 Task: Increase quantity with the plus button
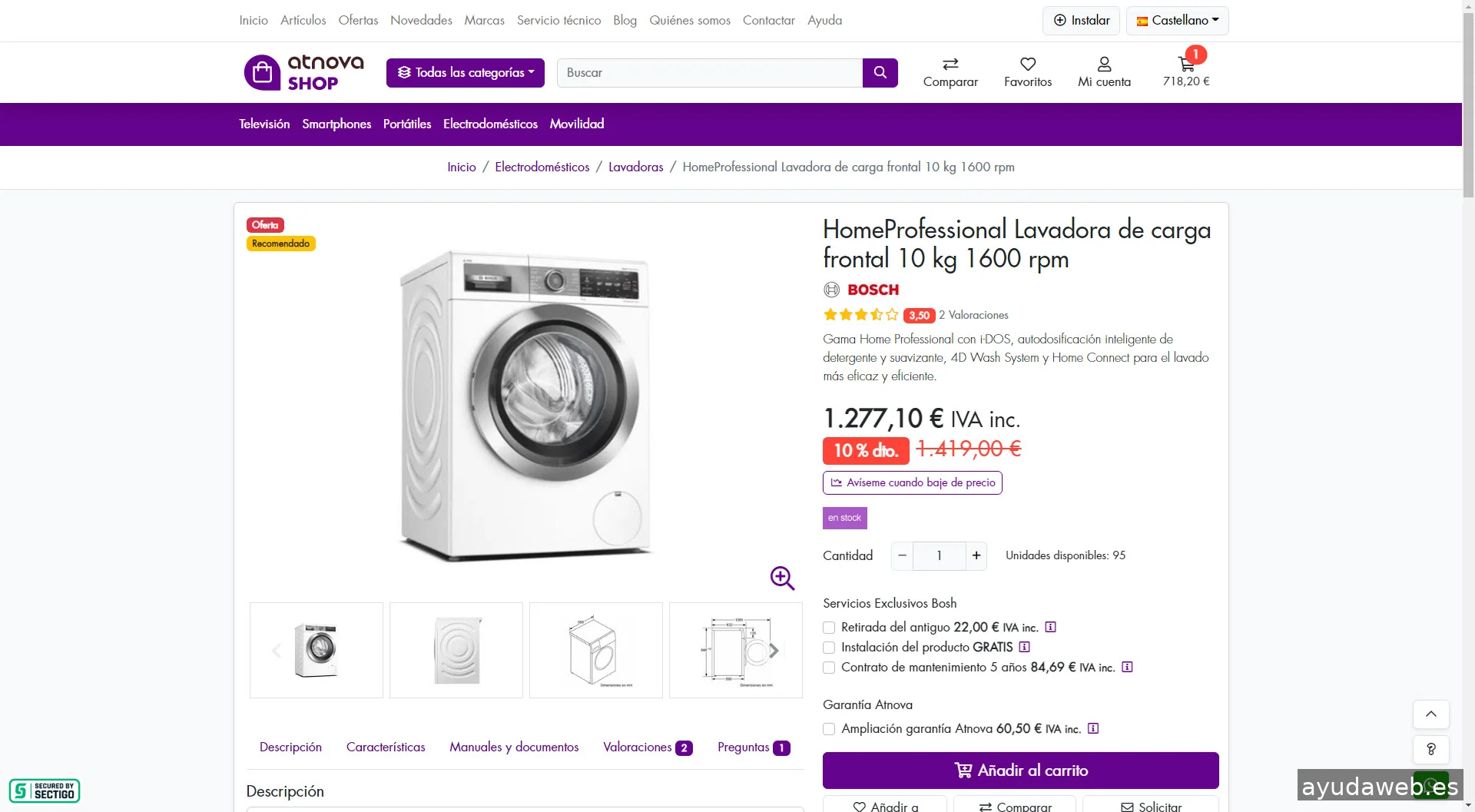pos(976,555)
